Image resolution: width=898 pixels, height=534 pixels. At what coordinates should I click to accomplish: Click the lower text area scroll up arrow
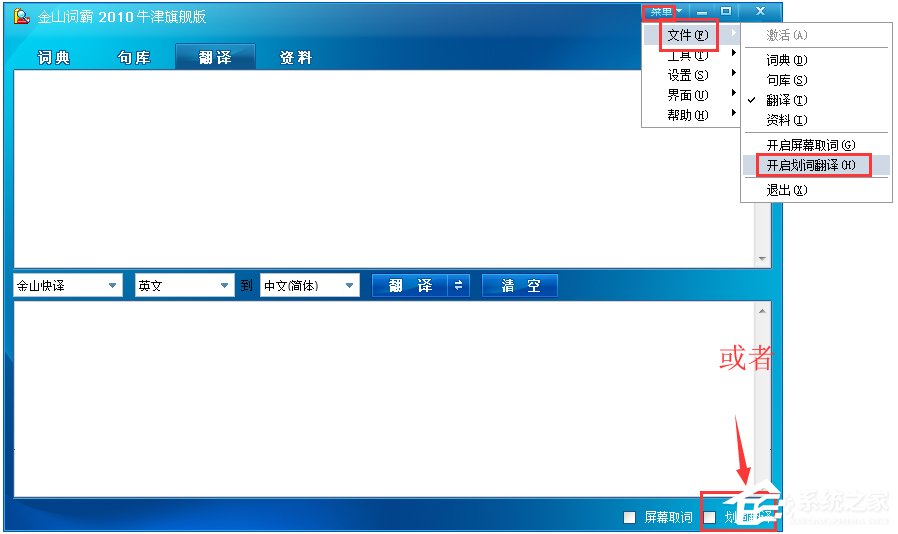click(762, 311)
